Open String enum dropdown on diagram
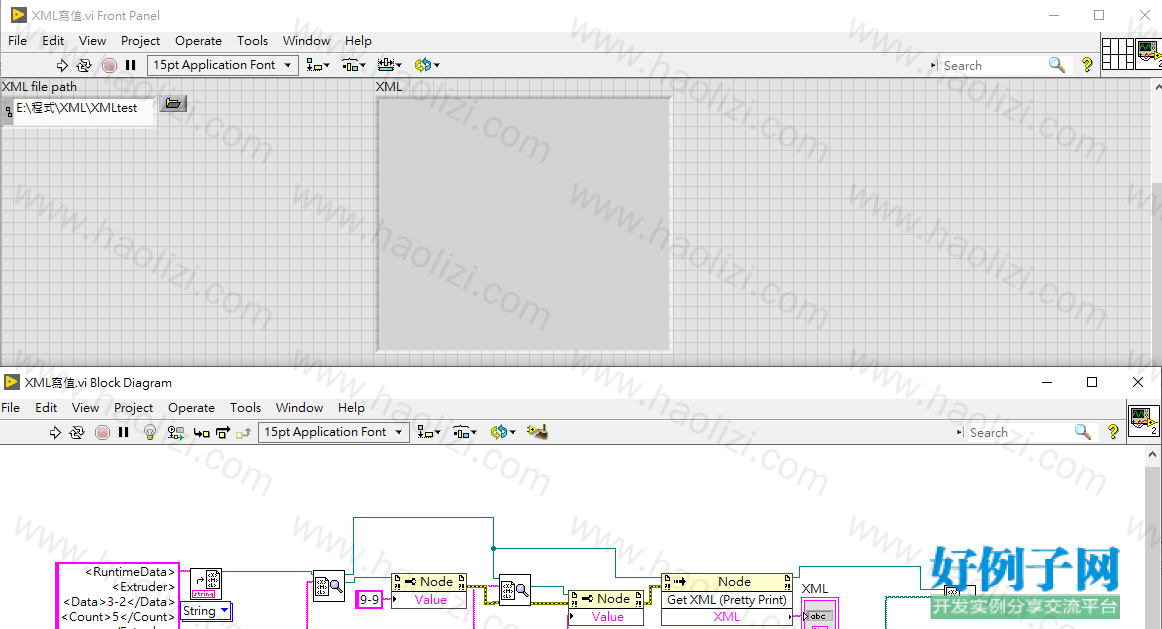Viewport: 1162px width, 629px height. point(206,611)
